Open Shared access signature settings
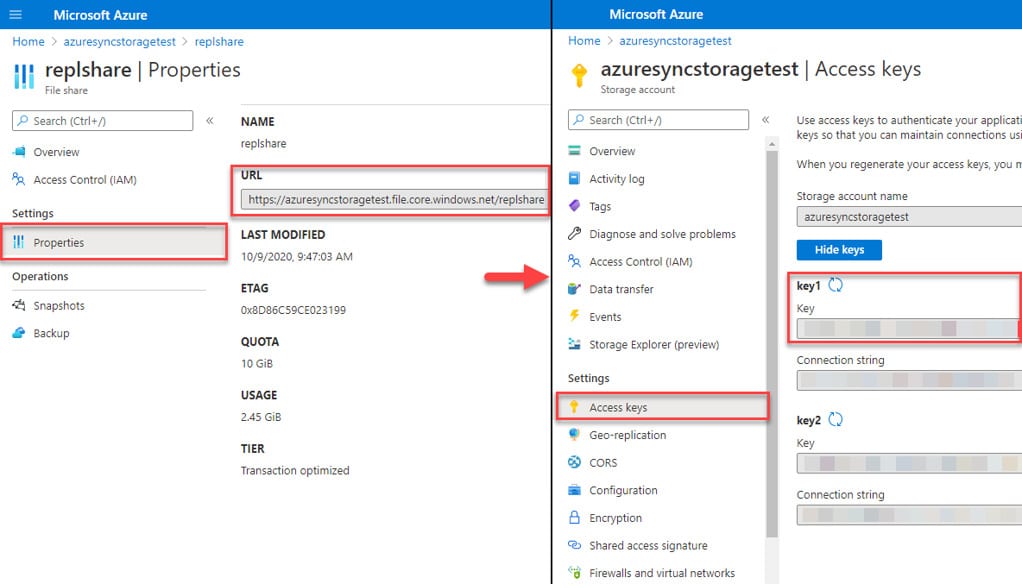1022x588 pixels. pyautogui.click(x=649, y=545)
